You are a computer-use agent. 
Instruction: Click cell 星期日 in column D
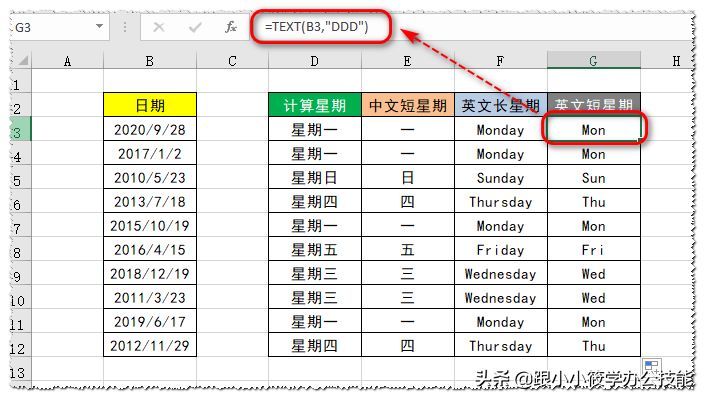(315, 177)
